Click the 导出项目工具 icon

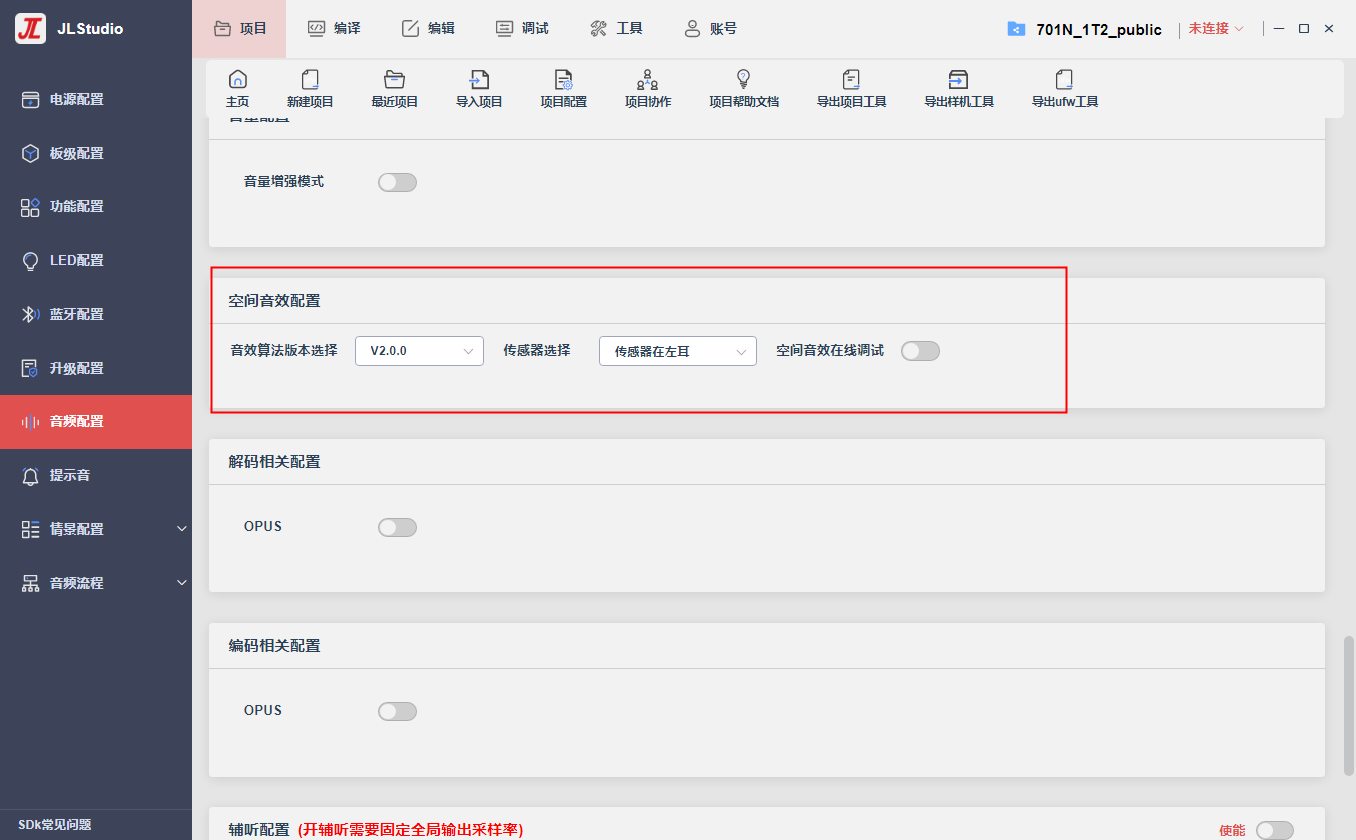pyautogui.click(x=851, y=80)
